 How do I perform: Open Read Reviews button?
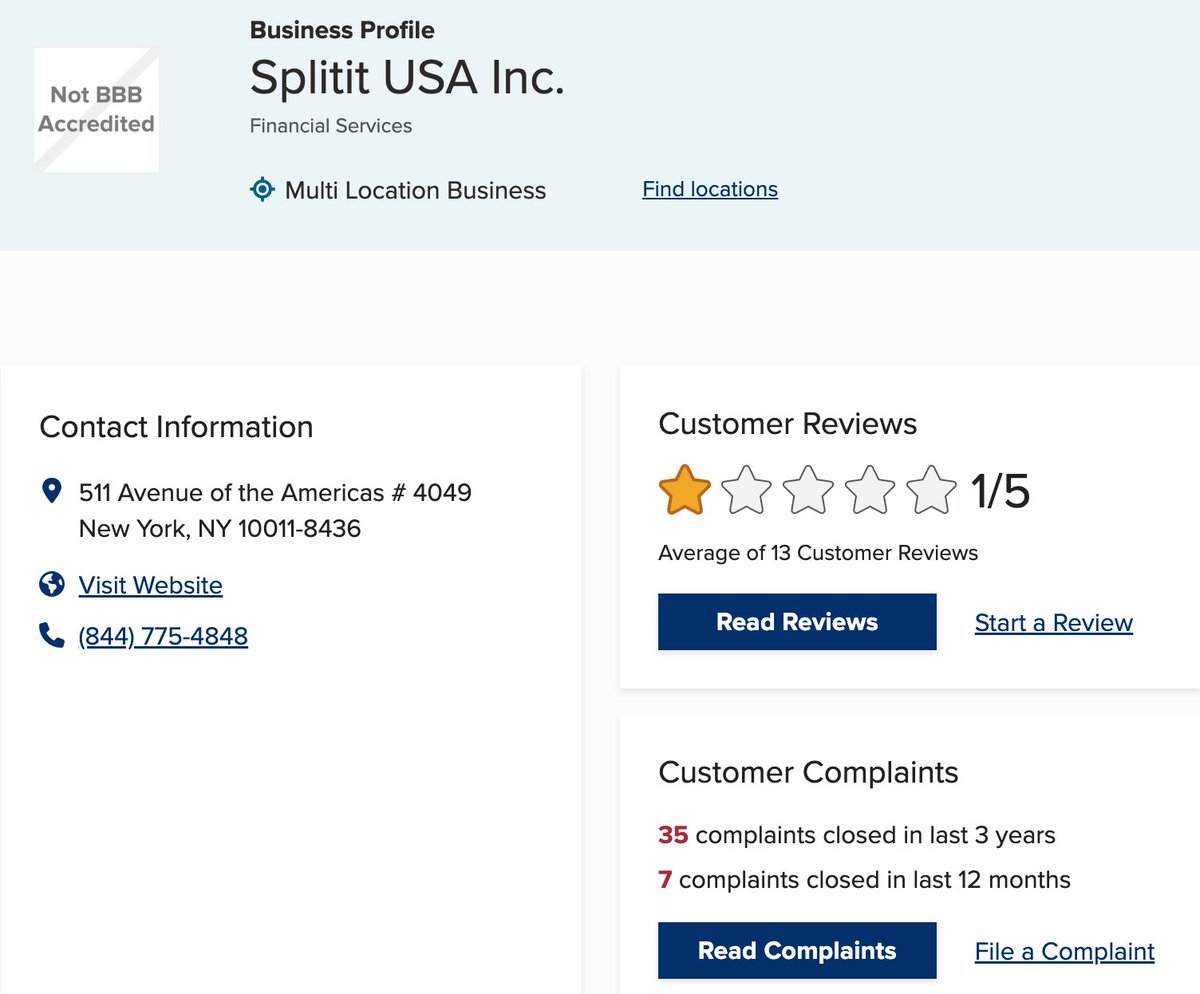pyautogui.click(x=797, y=622)
